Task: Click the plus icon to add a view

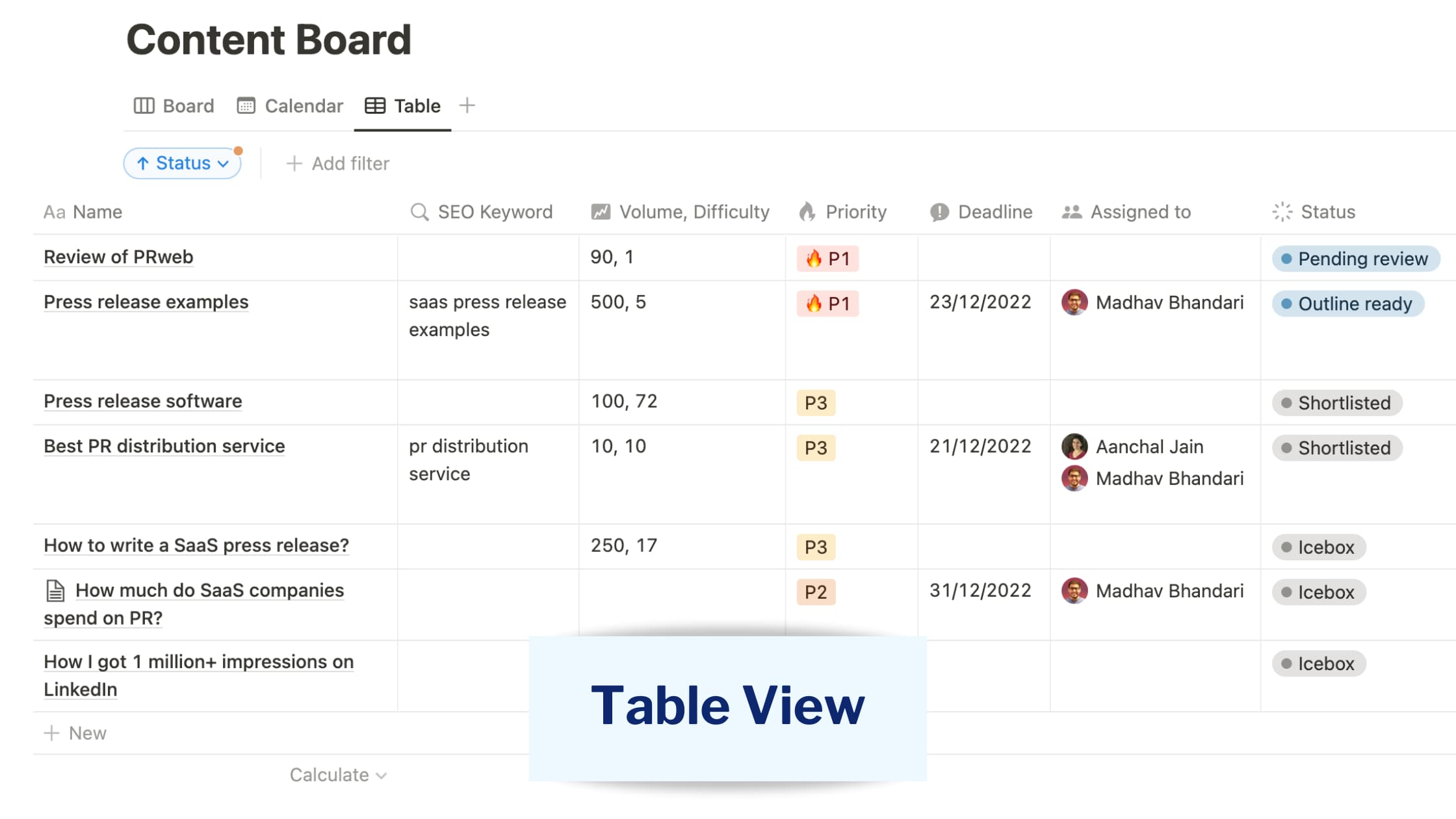Action: click(467, 105)
